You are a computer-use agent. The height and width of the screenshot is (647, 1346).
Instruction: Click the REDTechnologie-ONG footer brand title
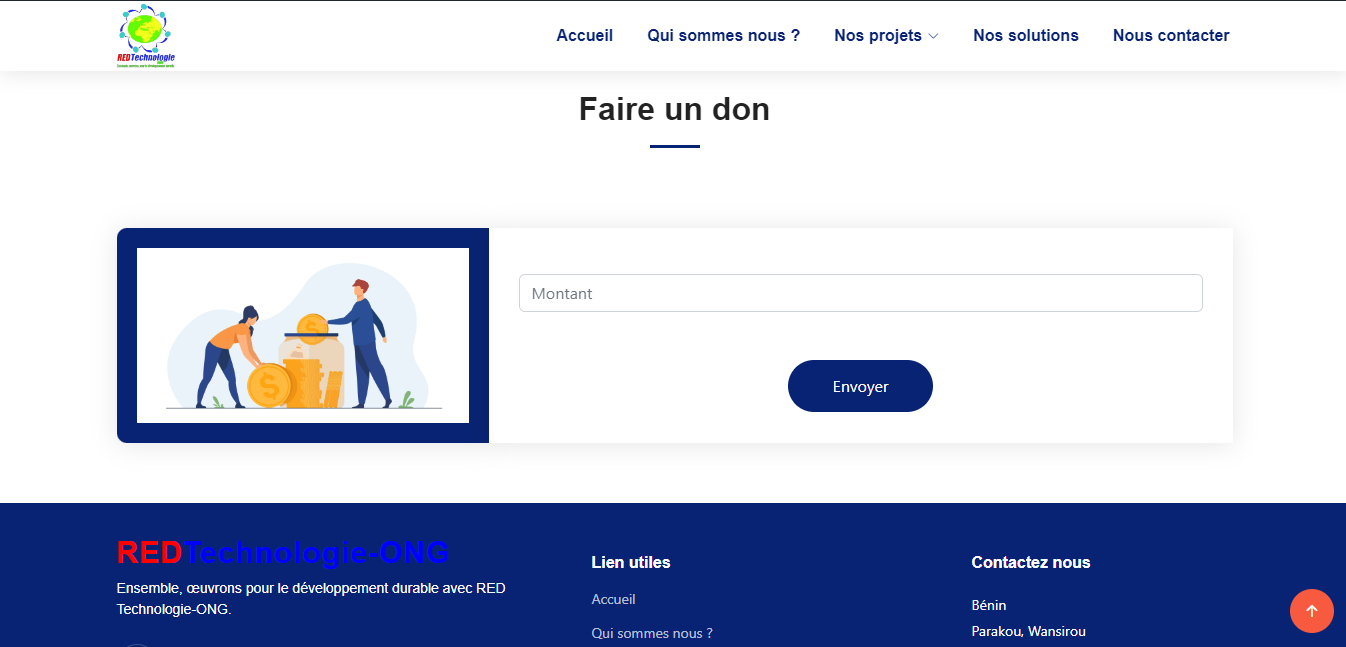pyautogui.click(x=283, y=553)
